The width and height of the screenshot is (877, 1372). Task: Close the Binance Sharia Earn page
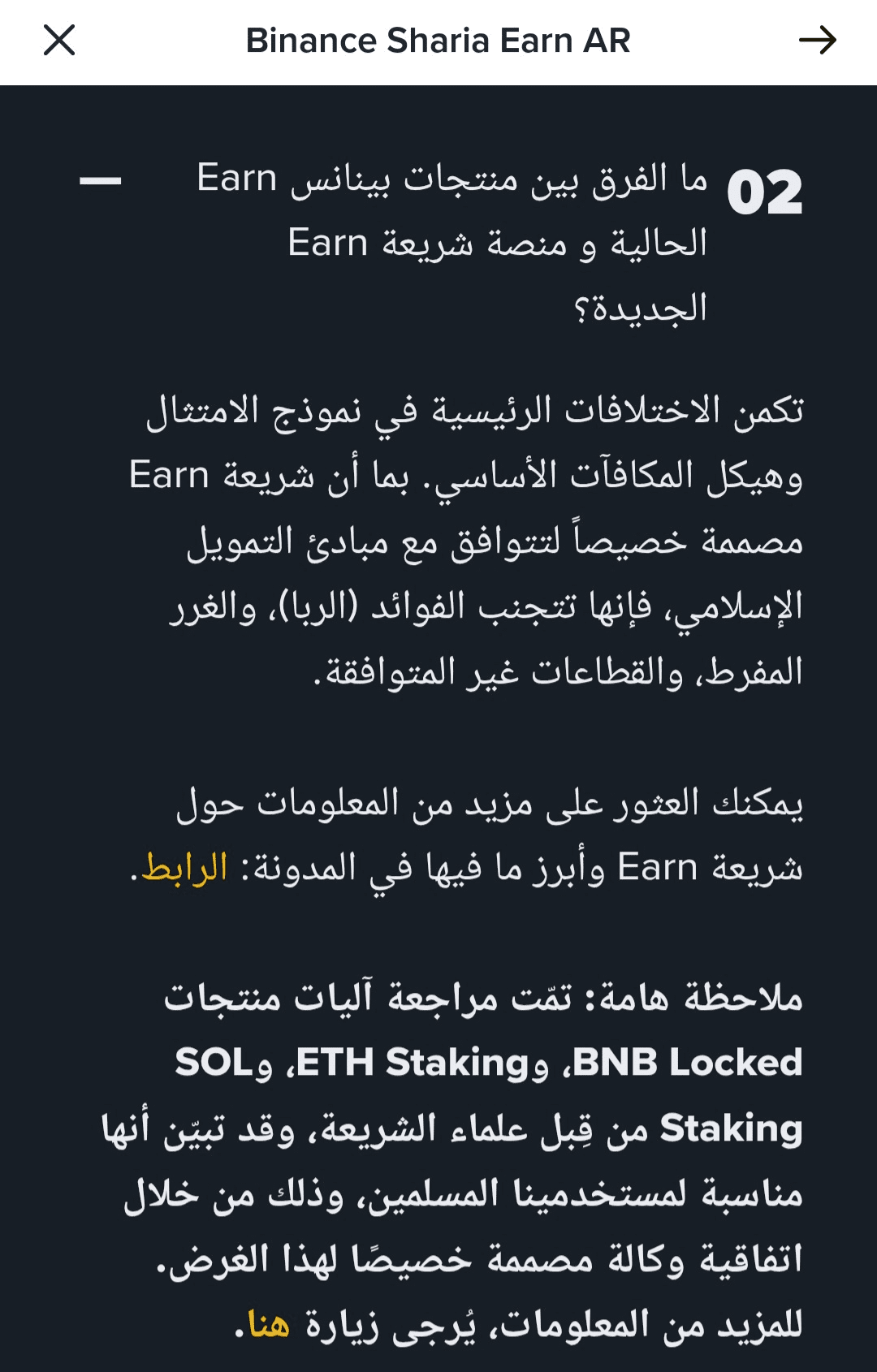point(59,40)
